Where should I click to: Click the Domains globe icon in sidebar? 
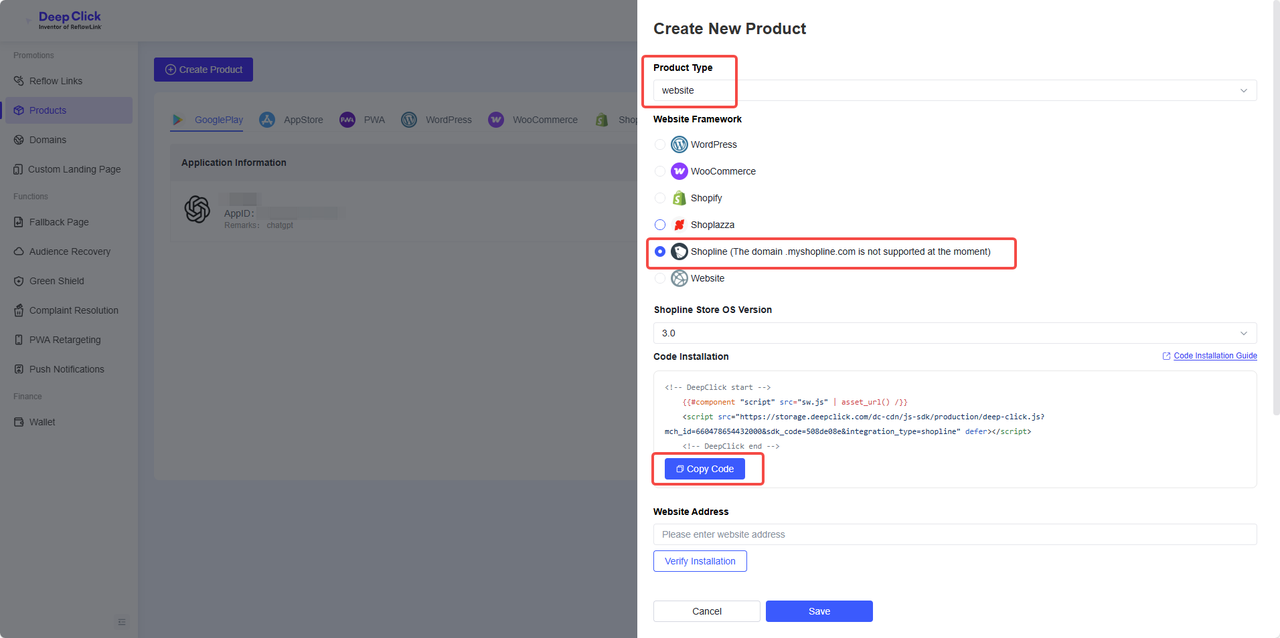click(19, 140)
